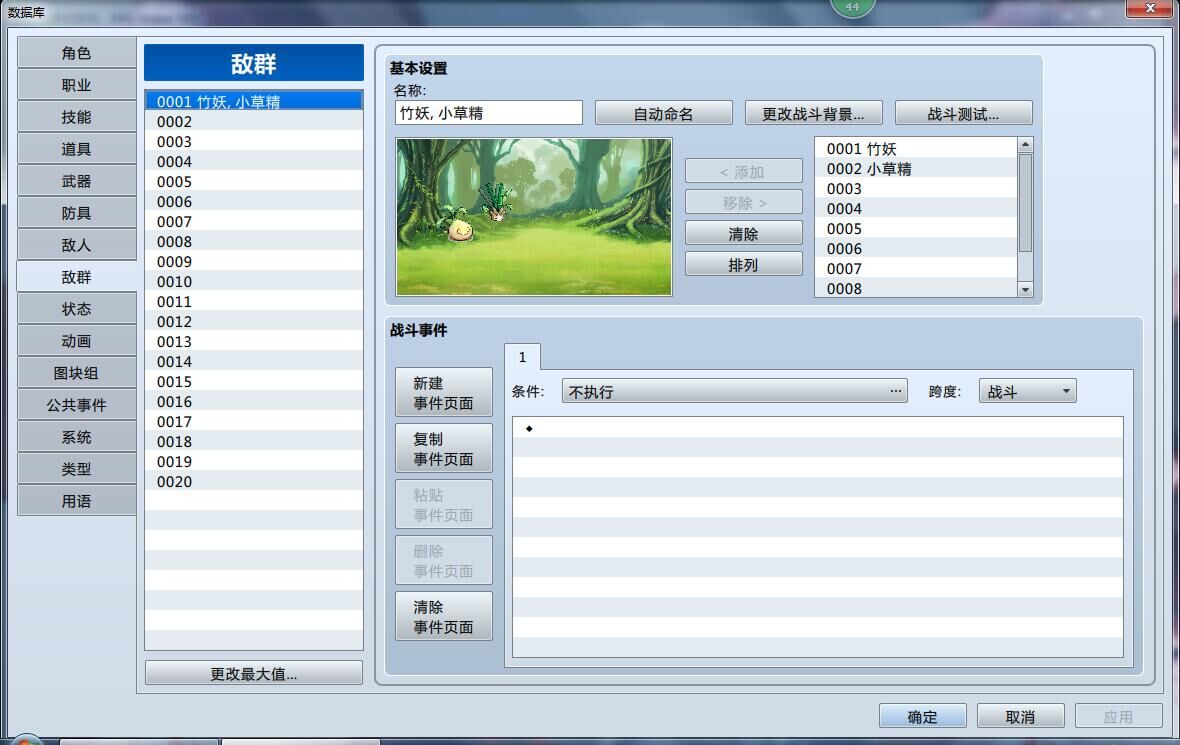The height and width of the screenshot is (745, 1180).
Task: Go to the 道具 tab
Action: point(76,149)
